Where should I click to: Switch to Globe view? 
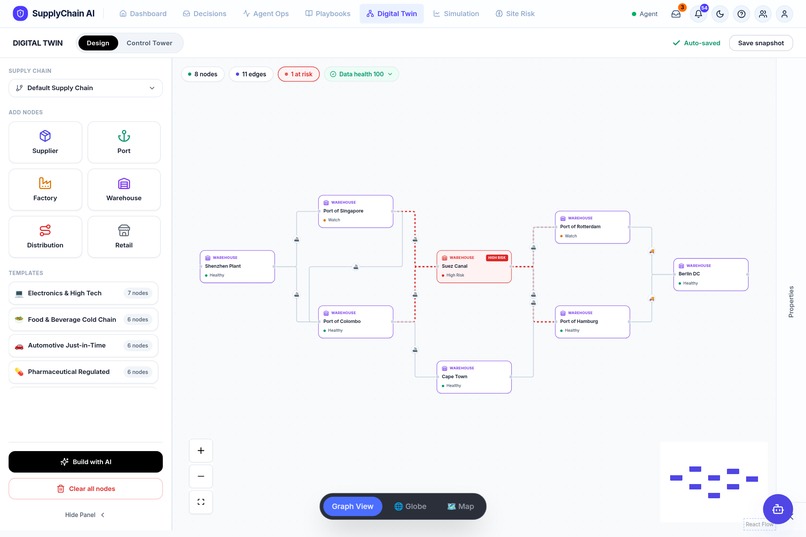point(410,507)
